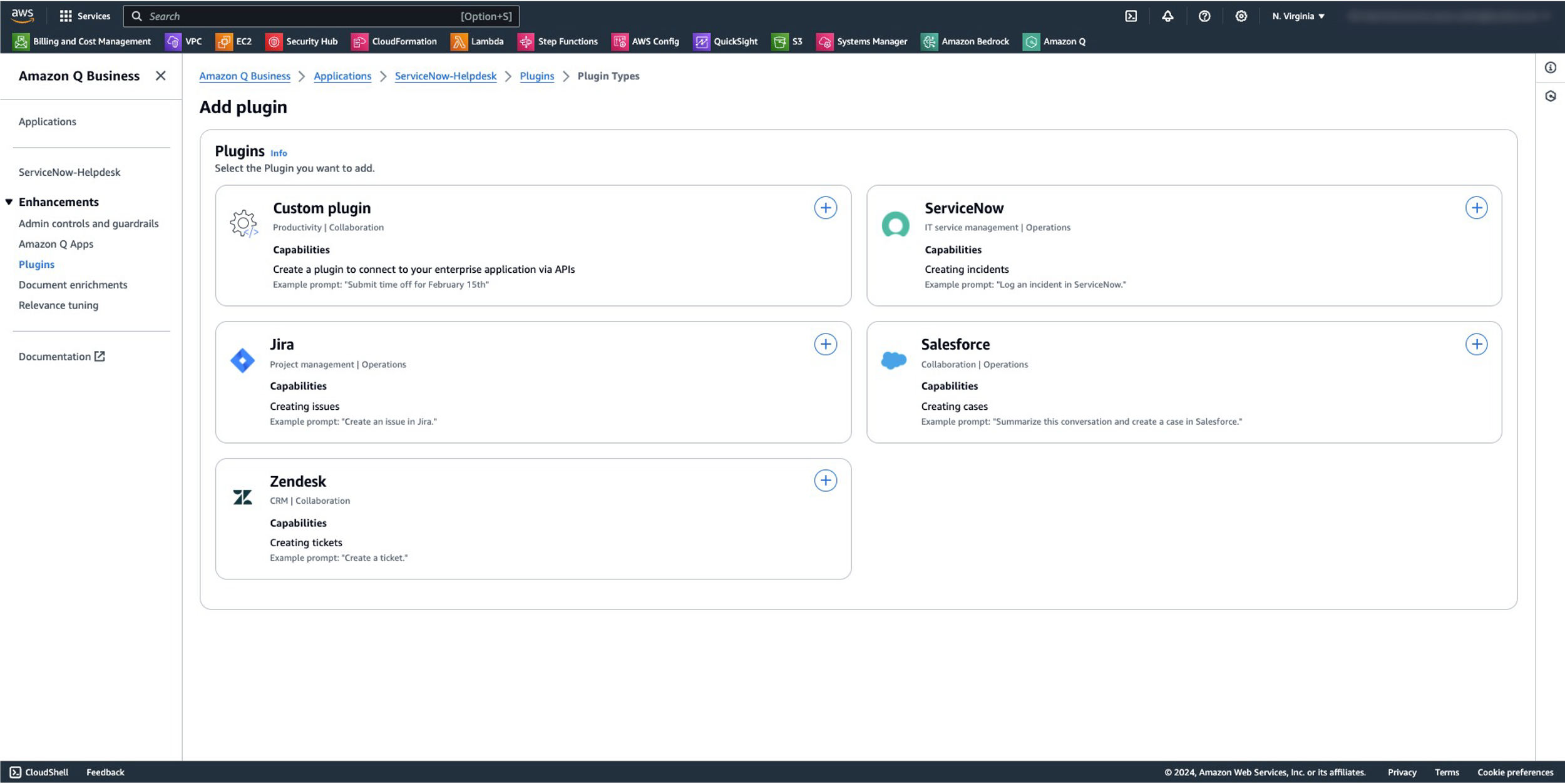
Task: Open Documentation external link
Action: point(61,357)
